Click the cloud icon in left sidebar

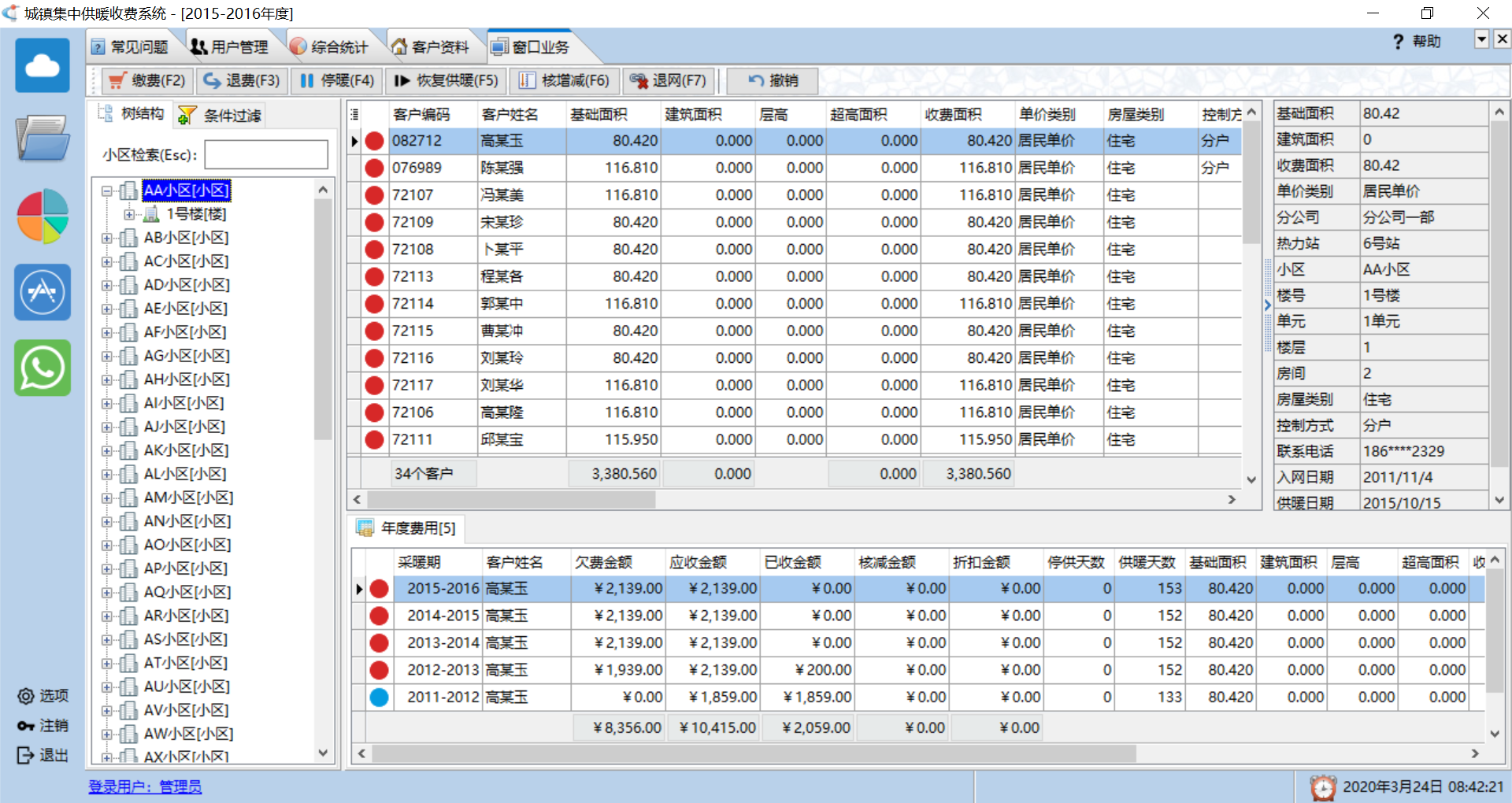(x=42, y=65)
